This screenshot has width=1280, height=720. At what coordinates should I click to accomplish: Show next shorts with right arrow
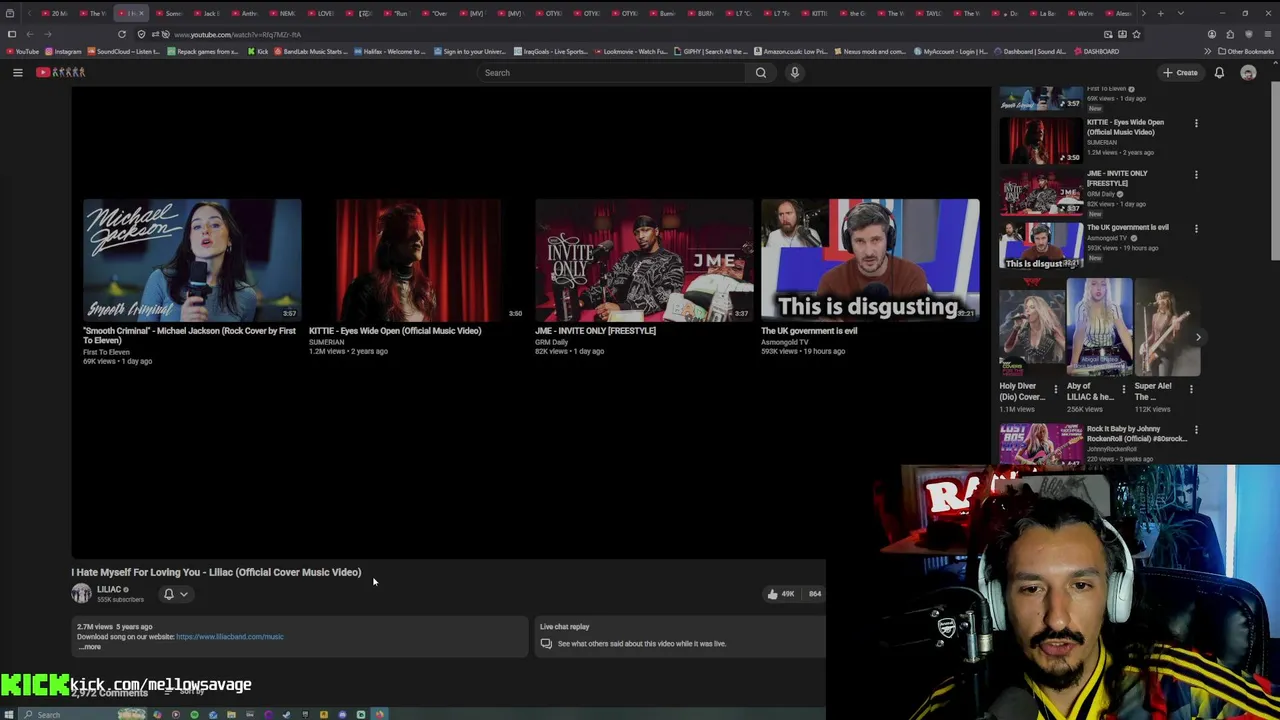1198,337
